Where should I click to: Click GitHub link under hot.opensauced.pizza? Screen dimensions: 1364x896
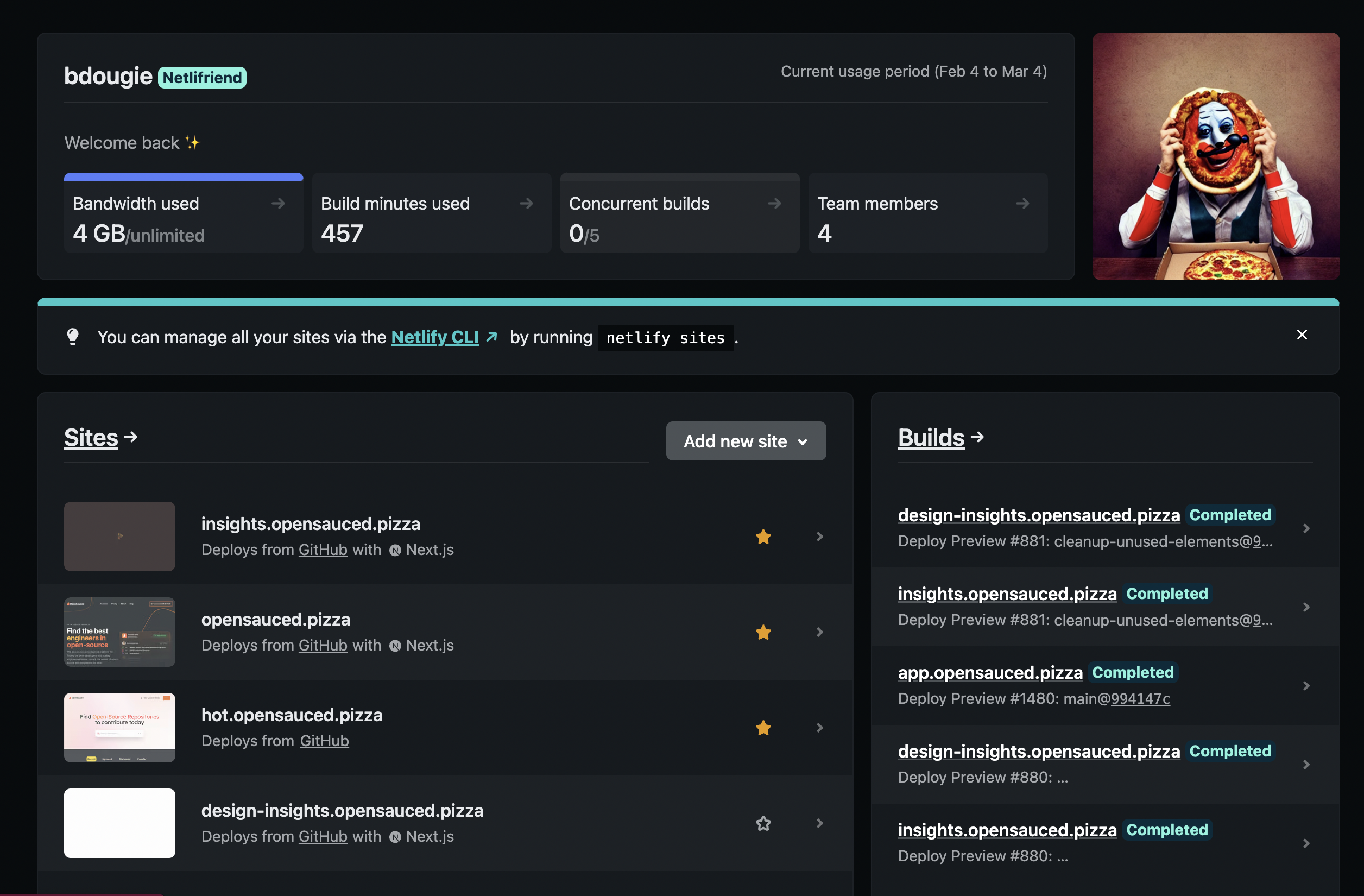324,741
